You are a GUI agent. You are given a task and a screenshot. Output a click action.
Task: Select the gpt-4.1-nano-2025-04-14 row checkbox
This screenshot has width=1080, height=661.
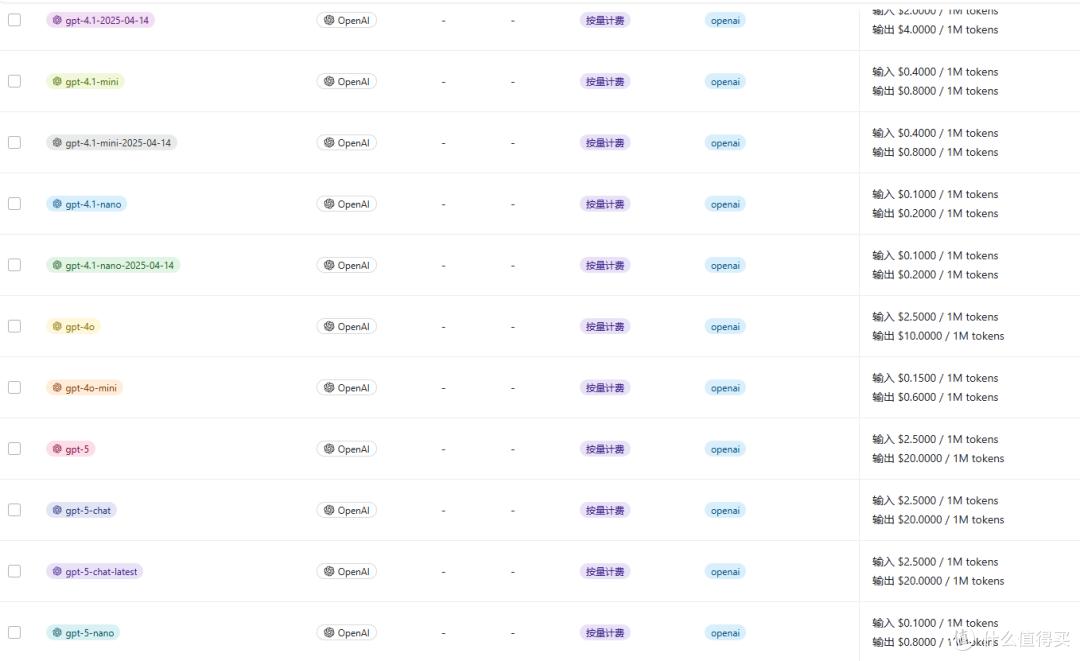(14, 265)
